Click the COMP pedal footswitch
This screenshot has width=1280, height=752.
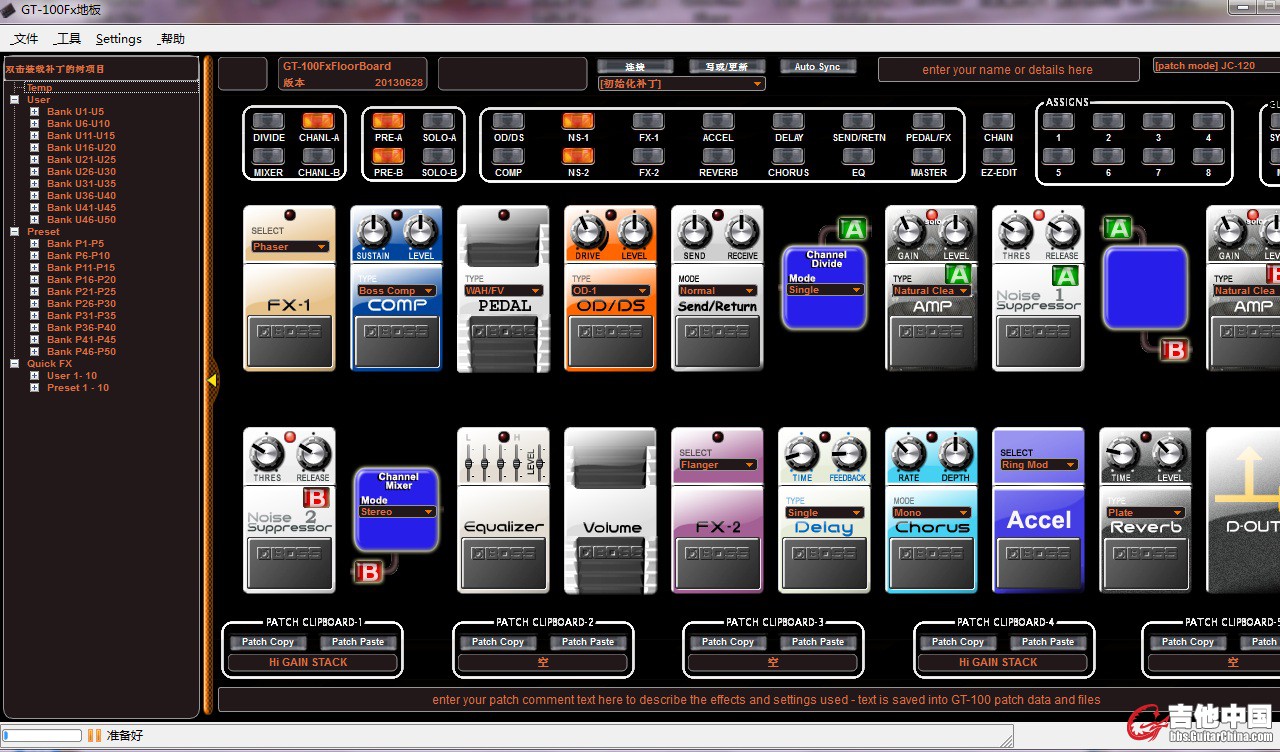point(396,341)
